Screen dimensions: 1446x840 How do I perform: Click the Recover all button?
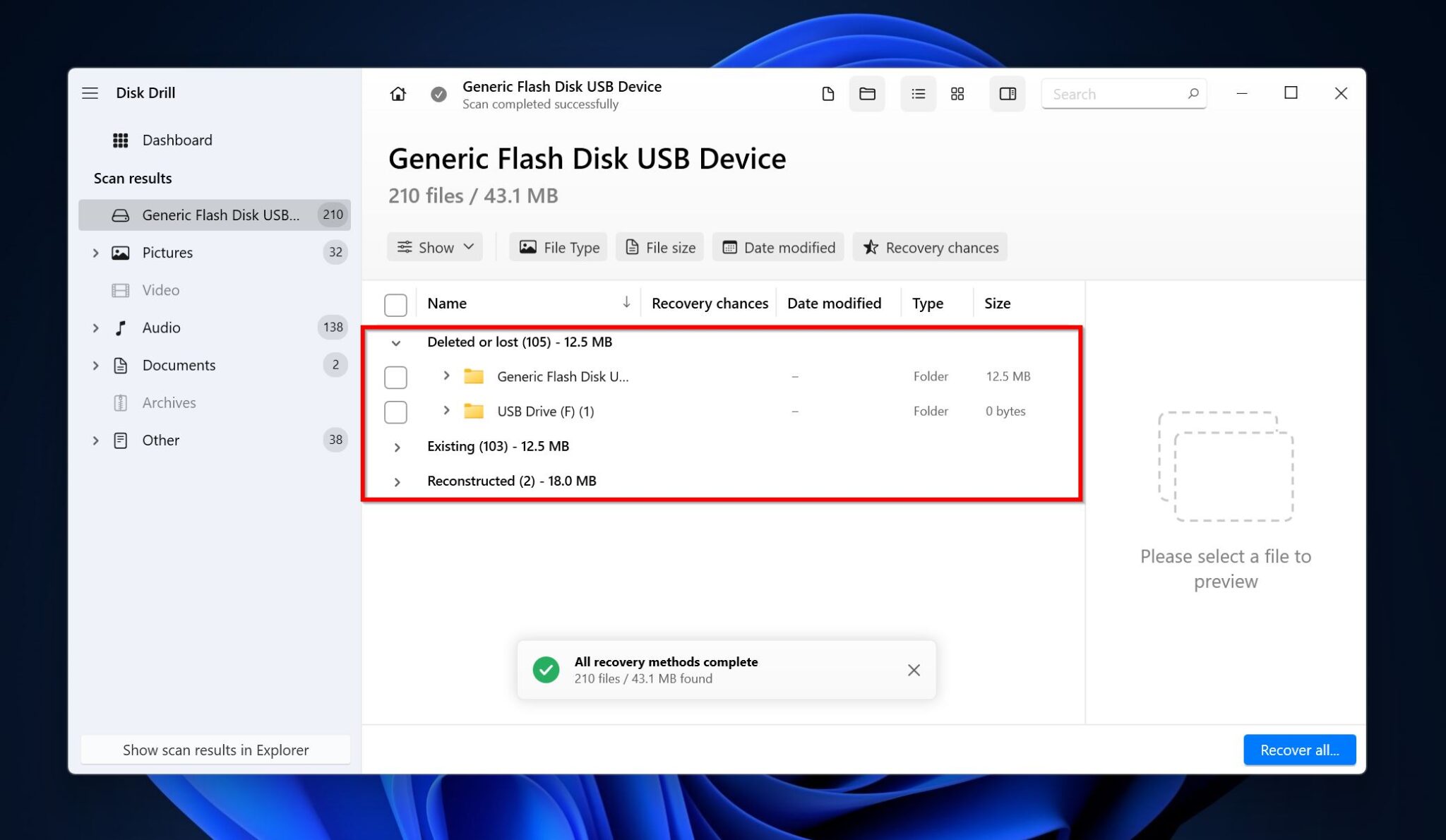click(x=1298, y=750)
